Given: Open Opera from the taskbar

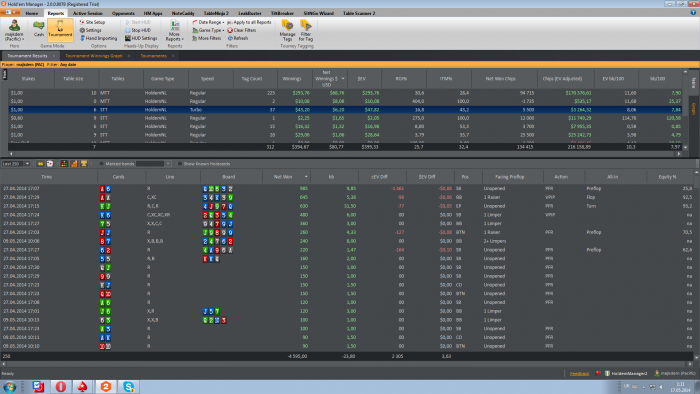Looking at the screenshot, I should click(61, 387).
